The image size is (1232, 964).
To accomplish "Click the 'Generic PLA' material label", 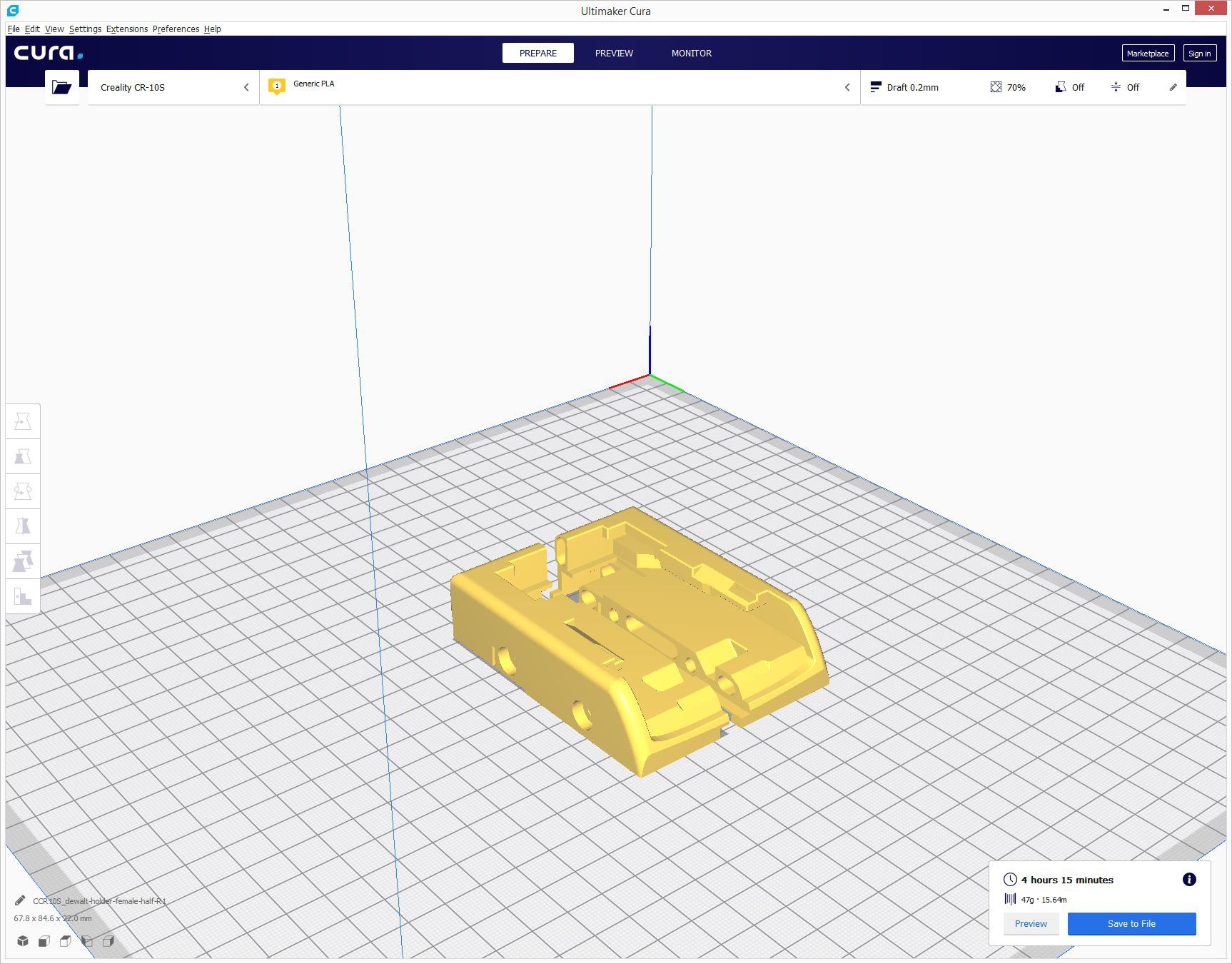I will (x=314, y=84).
